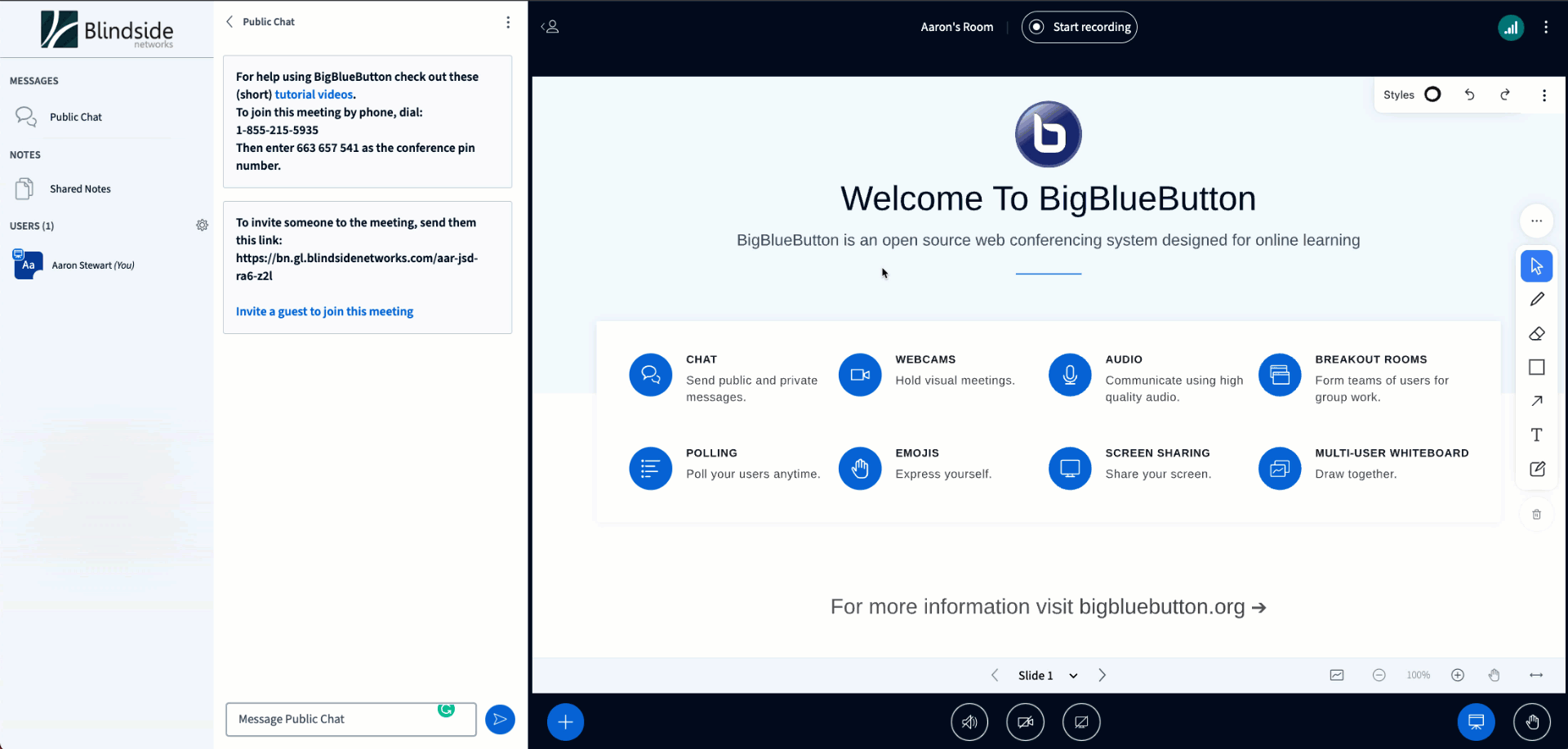Click the phone number 1-855-215-5935
This screenshot has width=1568, height=749.
click(277, 130)
